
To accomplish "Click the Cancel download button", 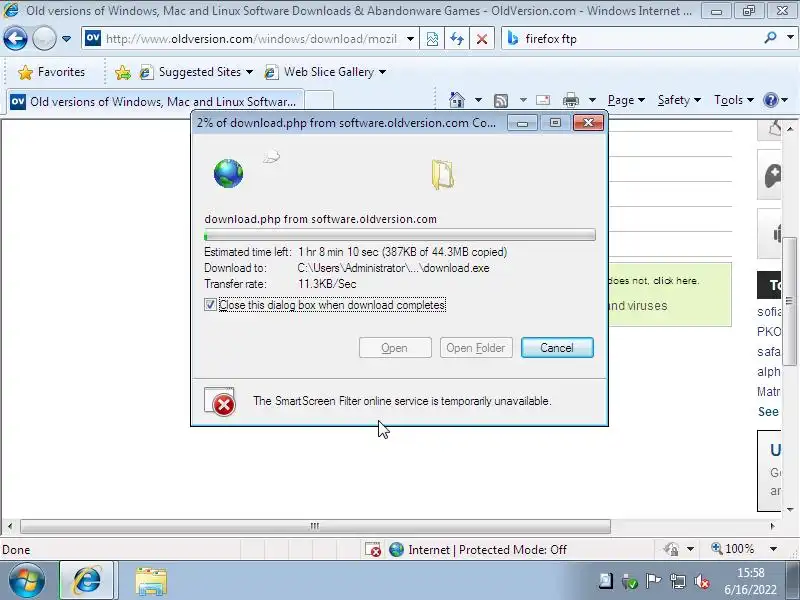I will tap(557, 347).
